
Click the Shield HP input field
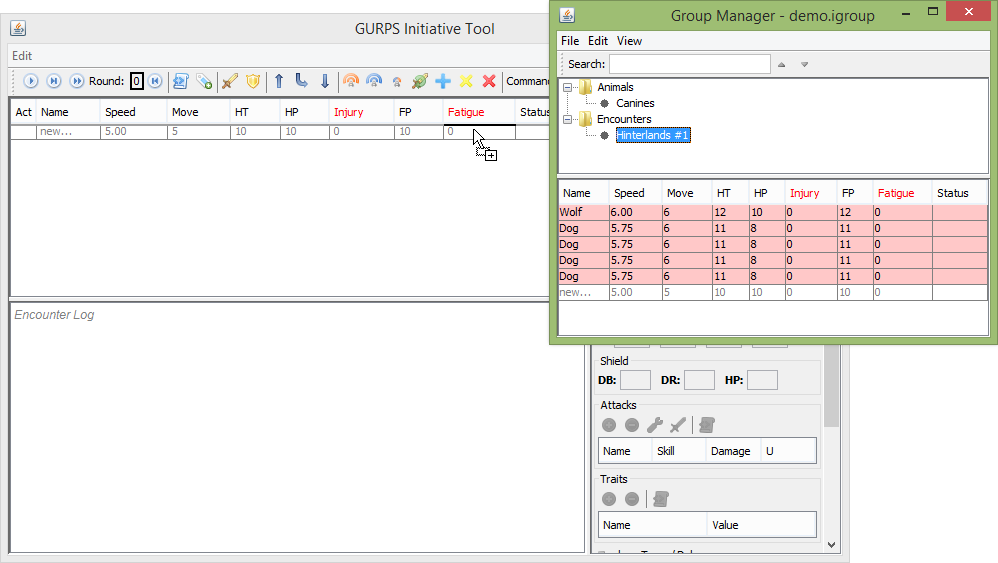(x=762, y=380)
